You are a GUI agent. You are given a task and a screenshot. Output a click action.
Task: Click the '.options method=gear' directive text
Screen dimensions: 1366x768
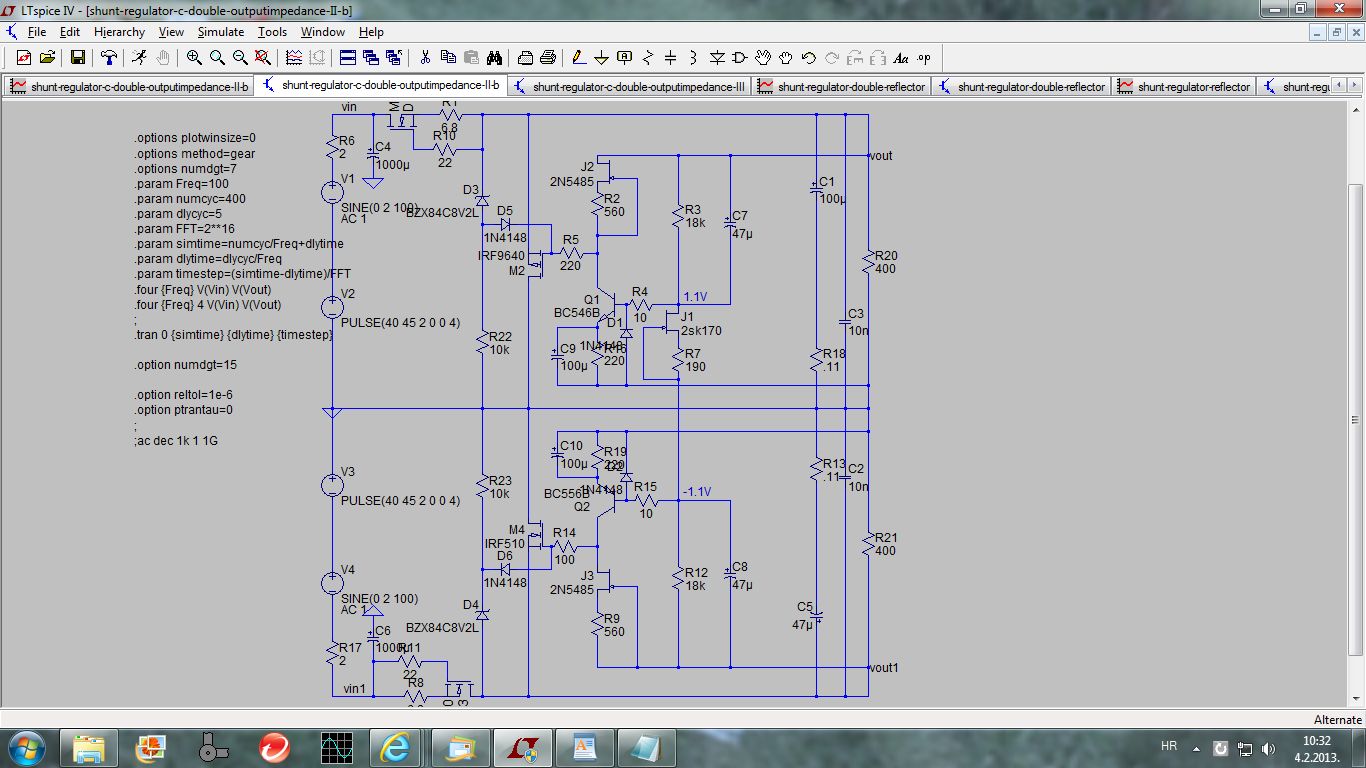pos(194,154)
